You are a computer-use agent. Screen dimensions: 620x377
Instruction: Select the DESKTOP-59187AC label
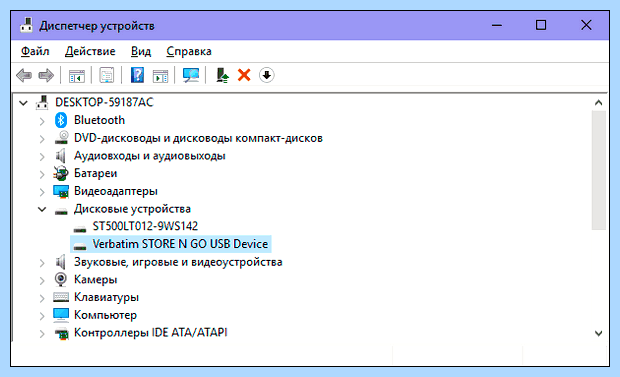104,102
